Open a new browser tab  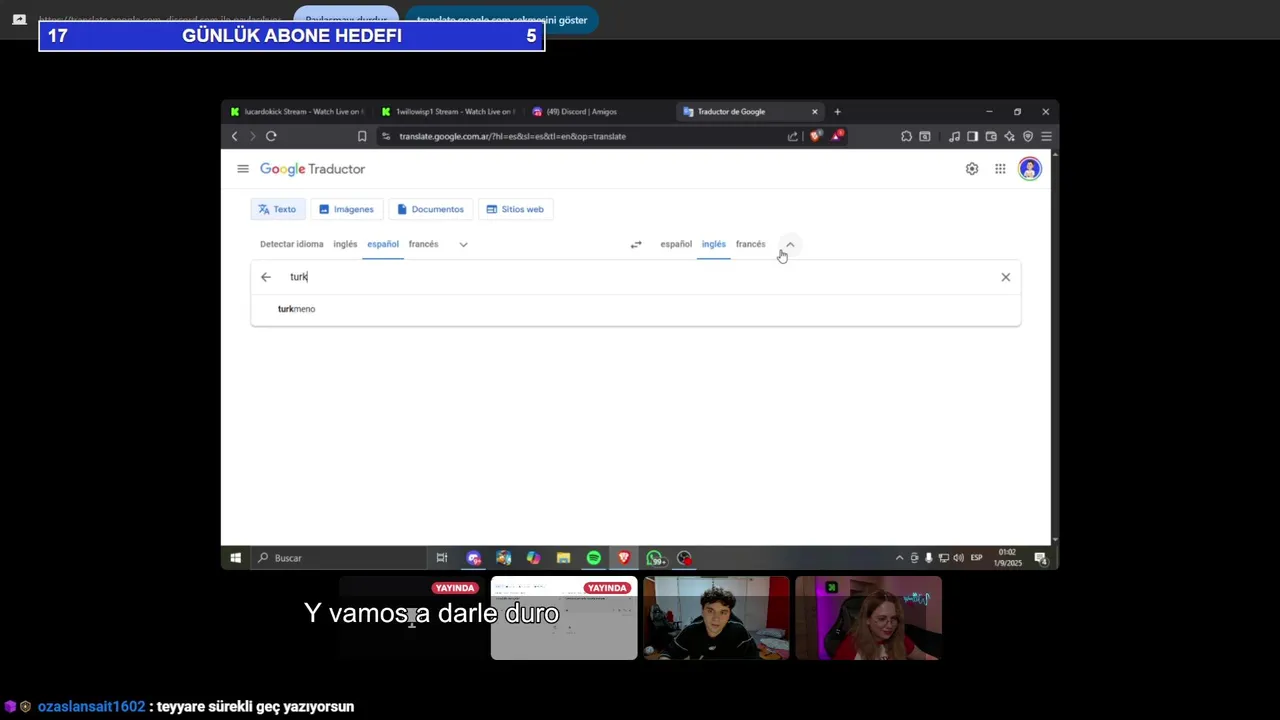[838, 112]
